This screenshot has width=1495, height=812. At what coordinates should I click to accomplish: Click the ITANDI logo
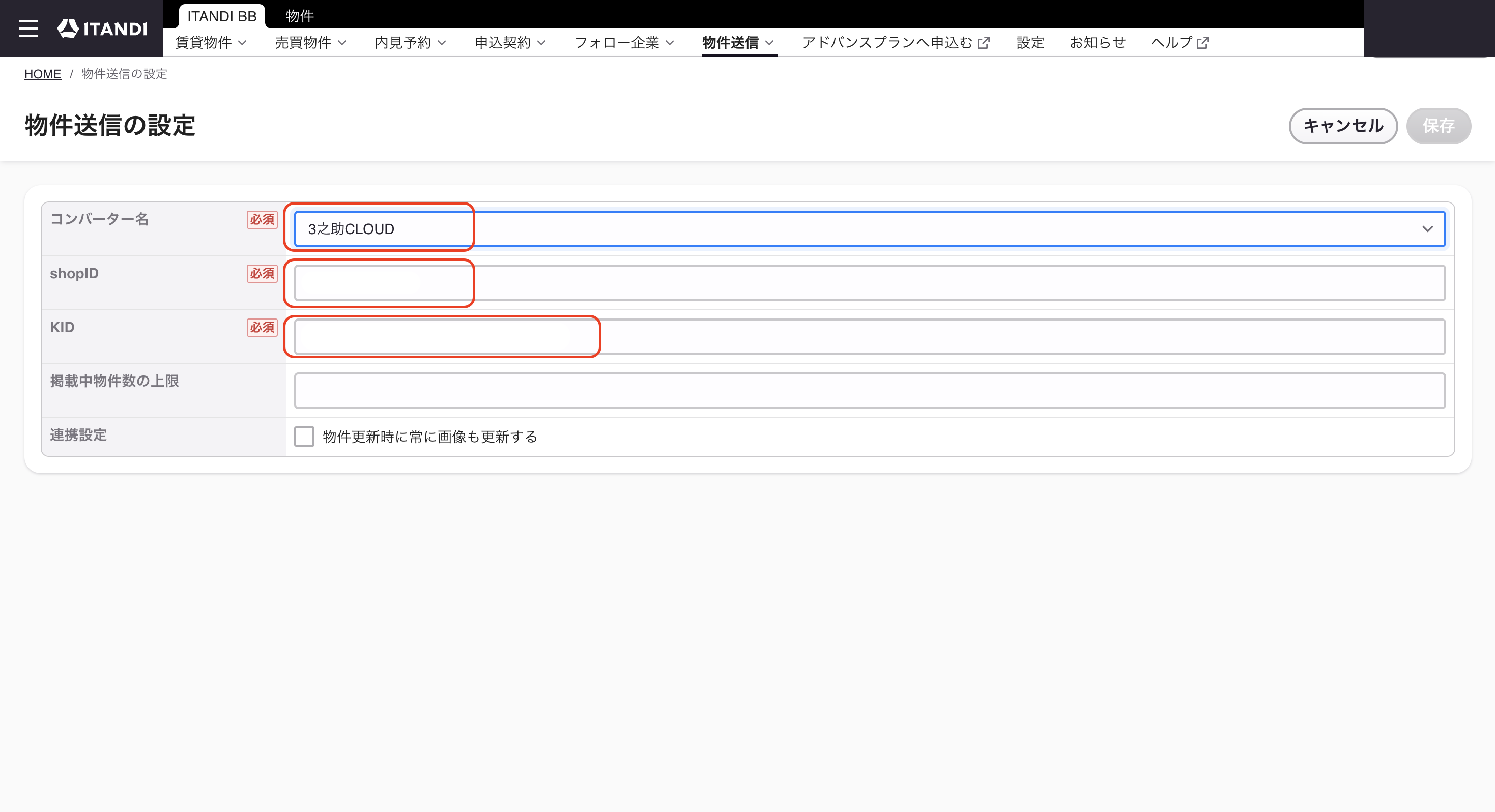pos(102,28)
